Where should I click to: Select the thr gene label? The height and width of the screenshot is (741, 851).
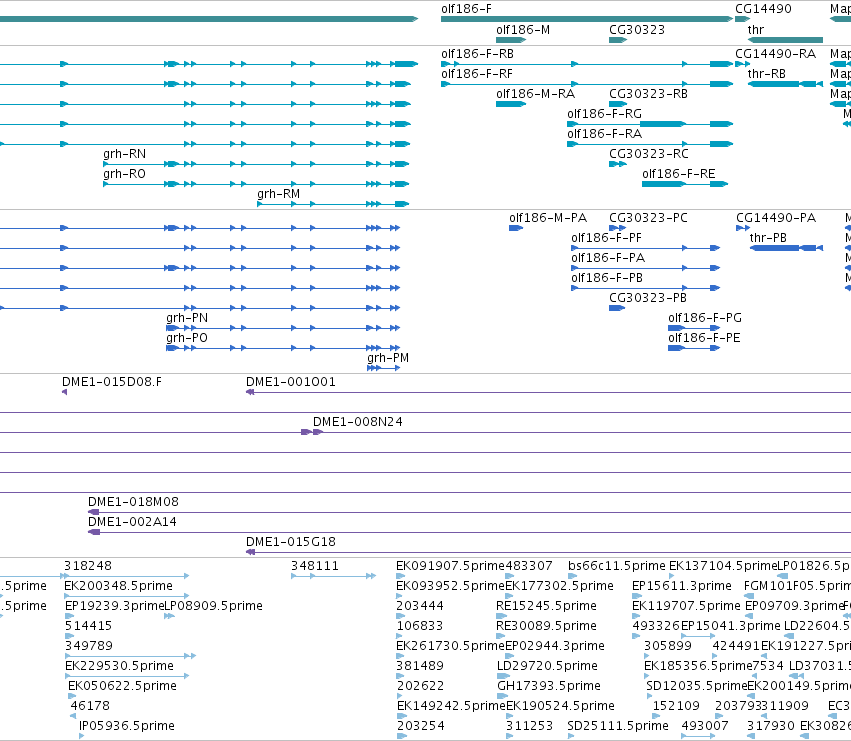[755, 30]
